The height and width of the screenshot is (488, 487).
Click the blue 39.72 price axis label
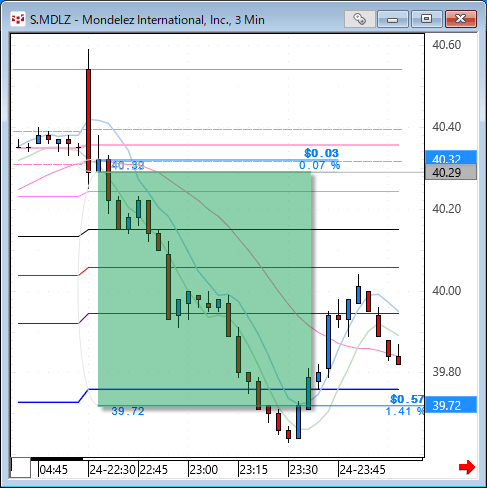click(x=451, y=405)
